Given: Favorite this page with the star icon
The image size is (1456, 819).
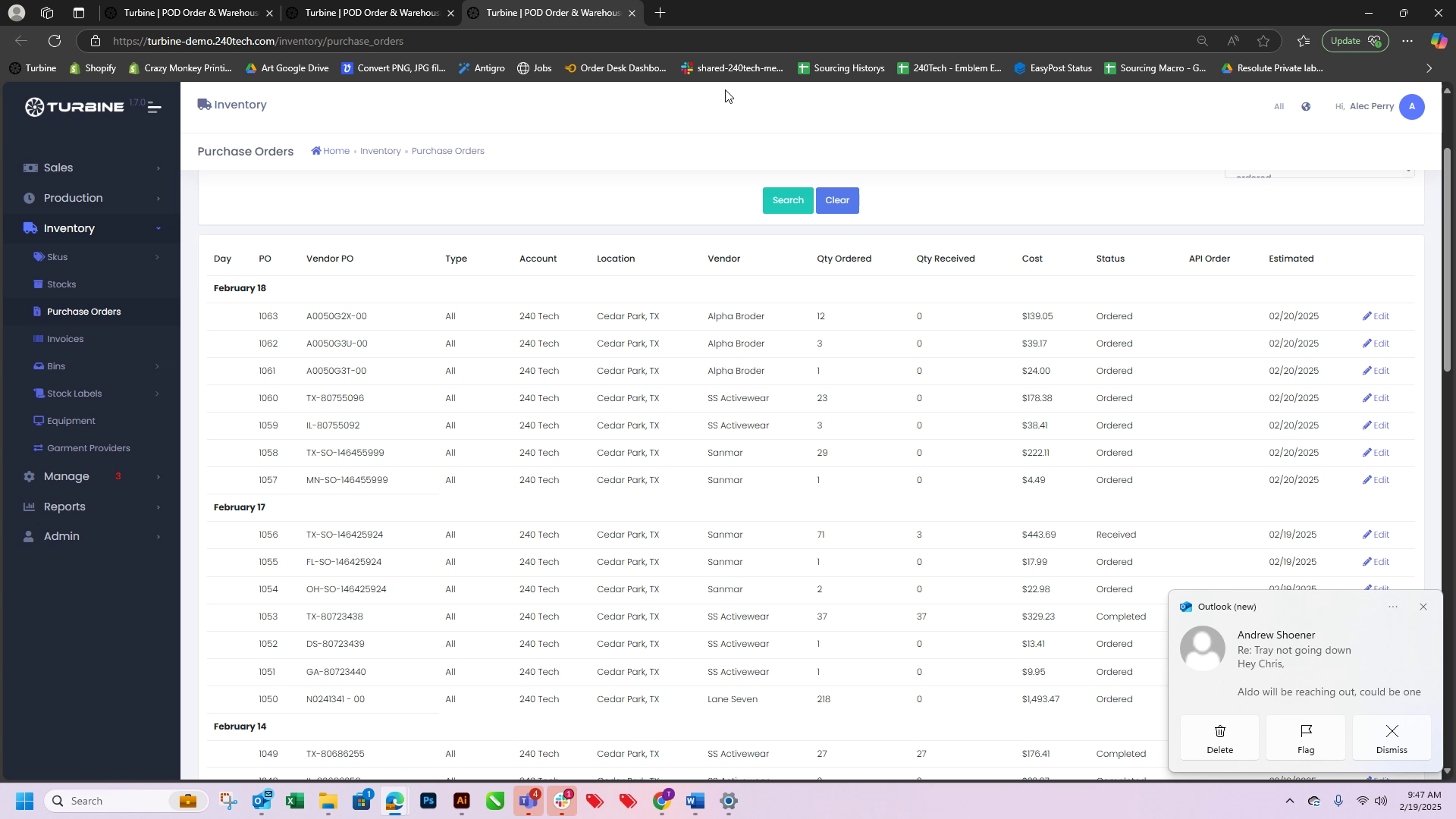Looking at the screenshot, I should click(x=1263, y=41).
